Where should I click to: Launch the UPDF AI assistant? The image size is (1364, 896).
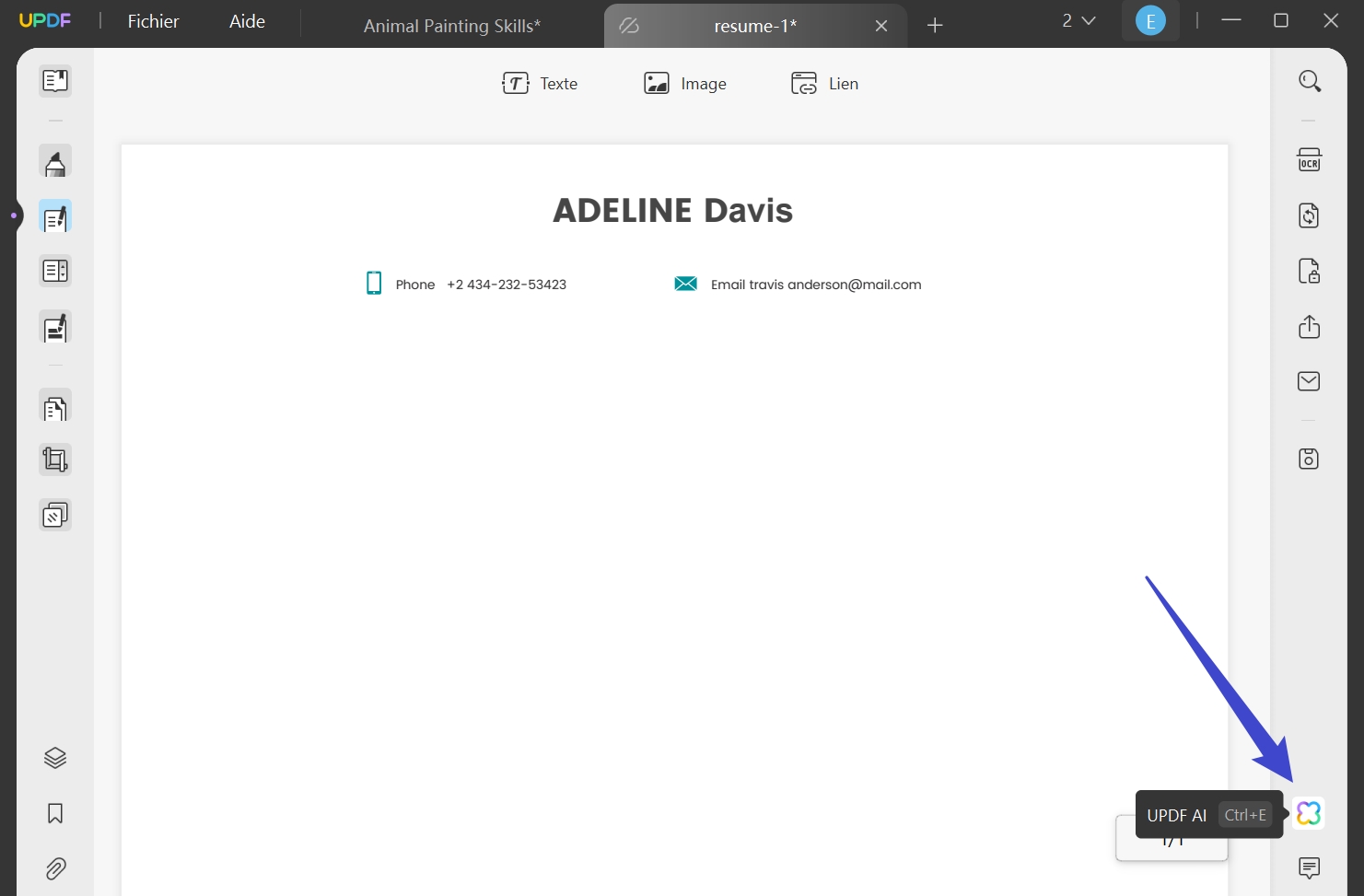click(x=1309, y=813)
